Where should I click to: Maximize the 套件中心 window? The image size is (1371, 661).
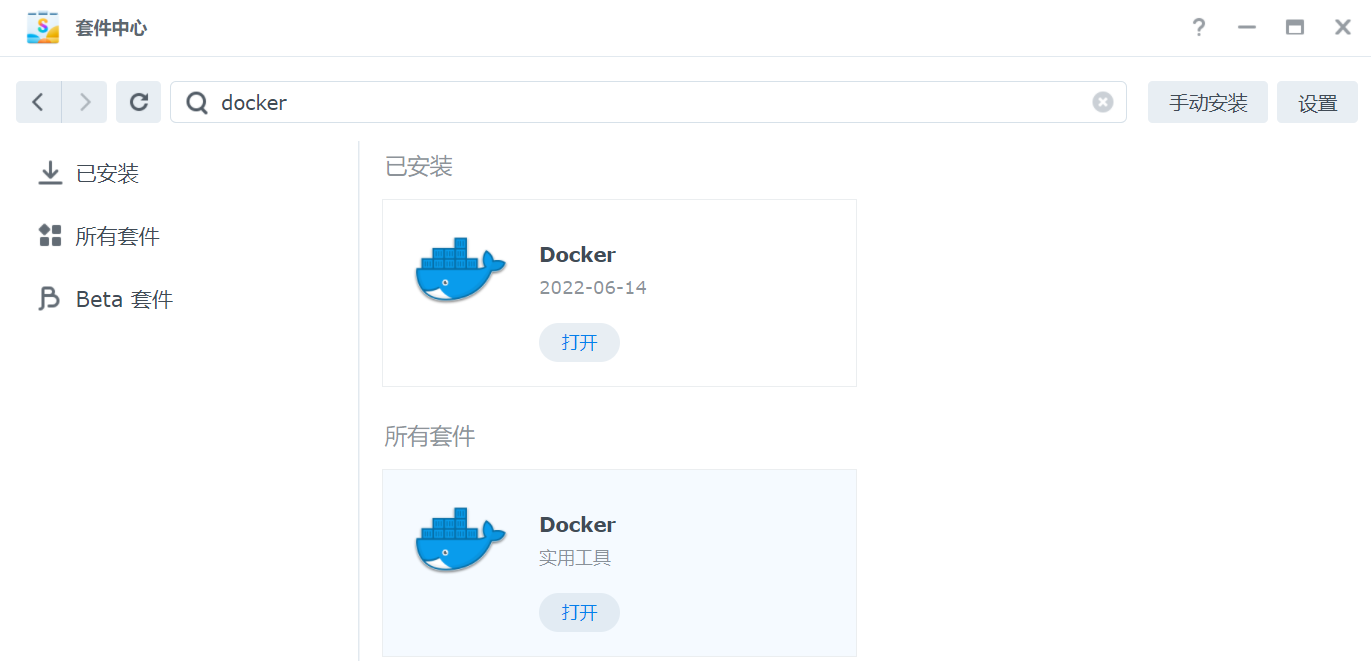(x=1294, y=28)
